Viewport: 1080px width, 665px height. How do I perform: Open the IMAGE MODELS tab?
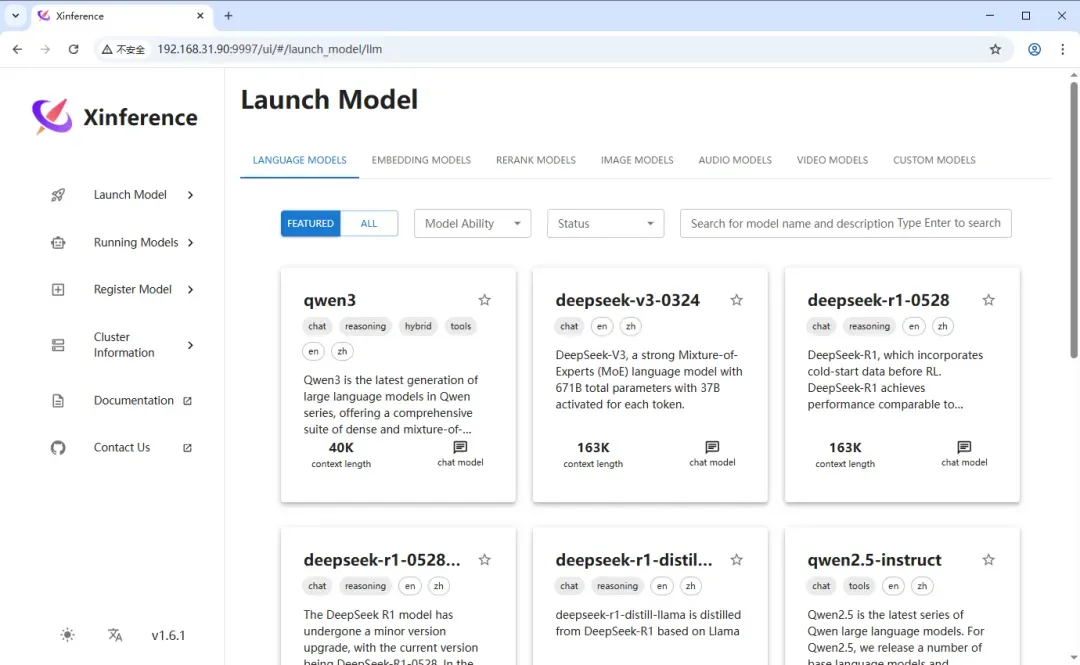click(x=637, y=160)
